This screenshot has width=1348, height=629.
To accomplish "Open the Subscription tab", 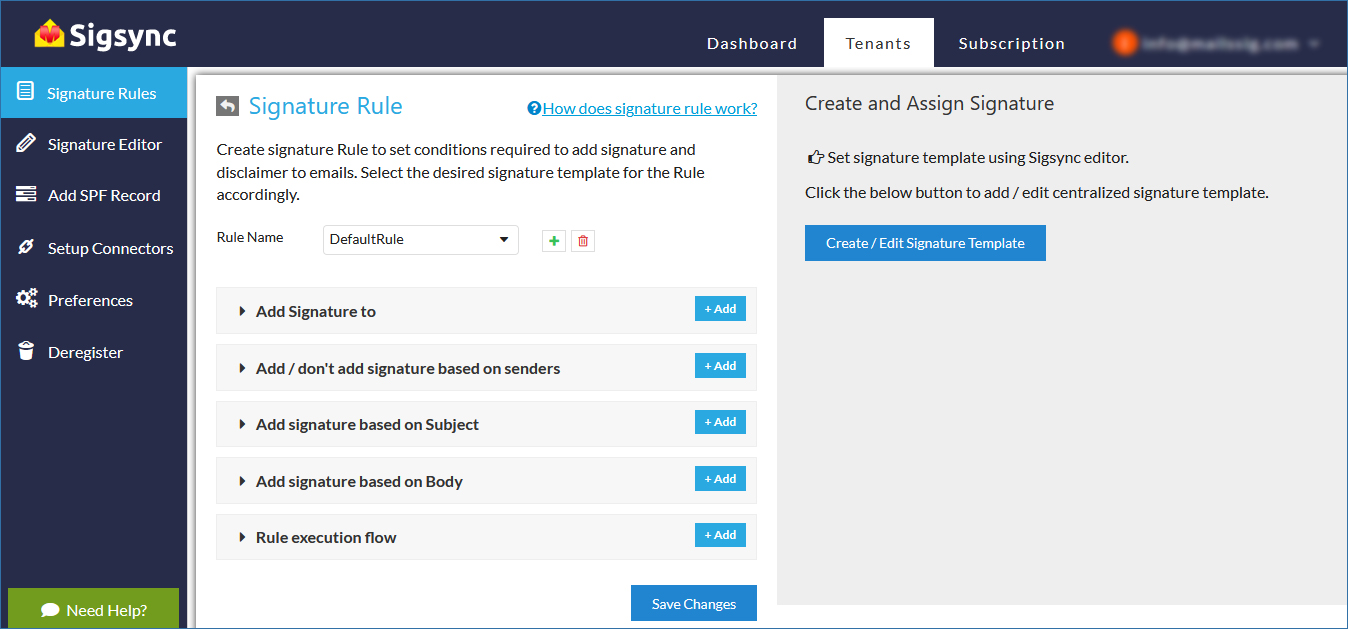I will [1011, 43].
